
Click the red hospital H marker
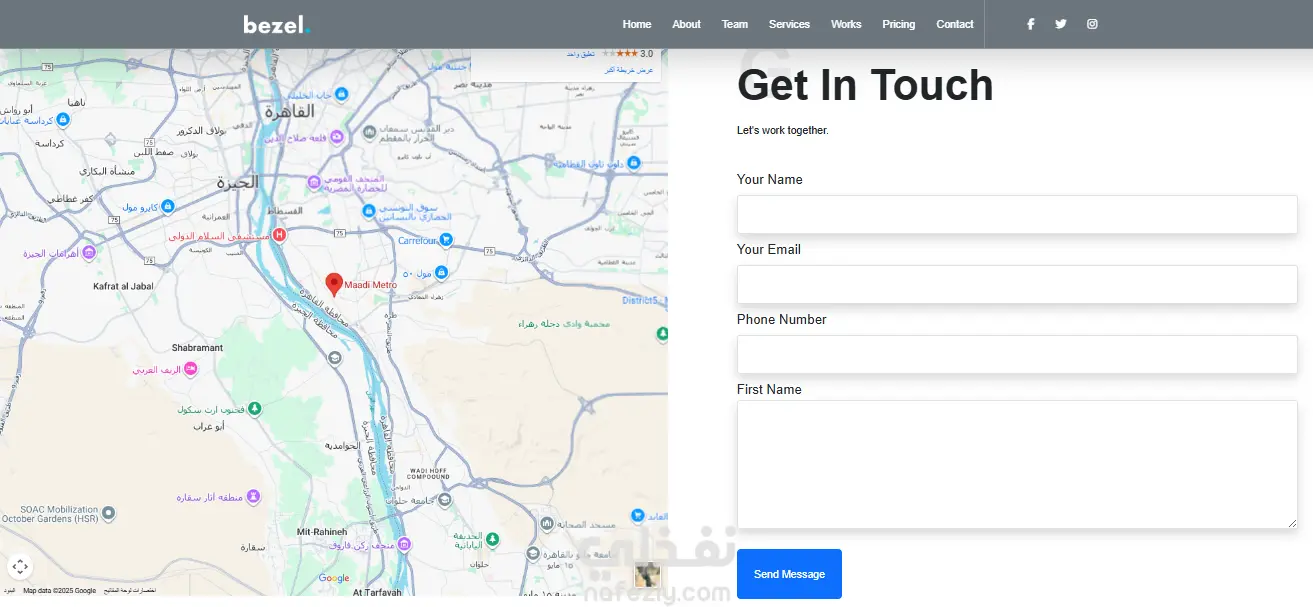click(x=279, y=235)
